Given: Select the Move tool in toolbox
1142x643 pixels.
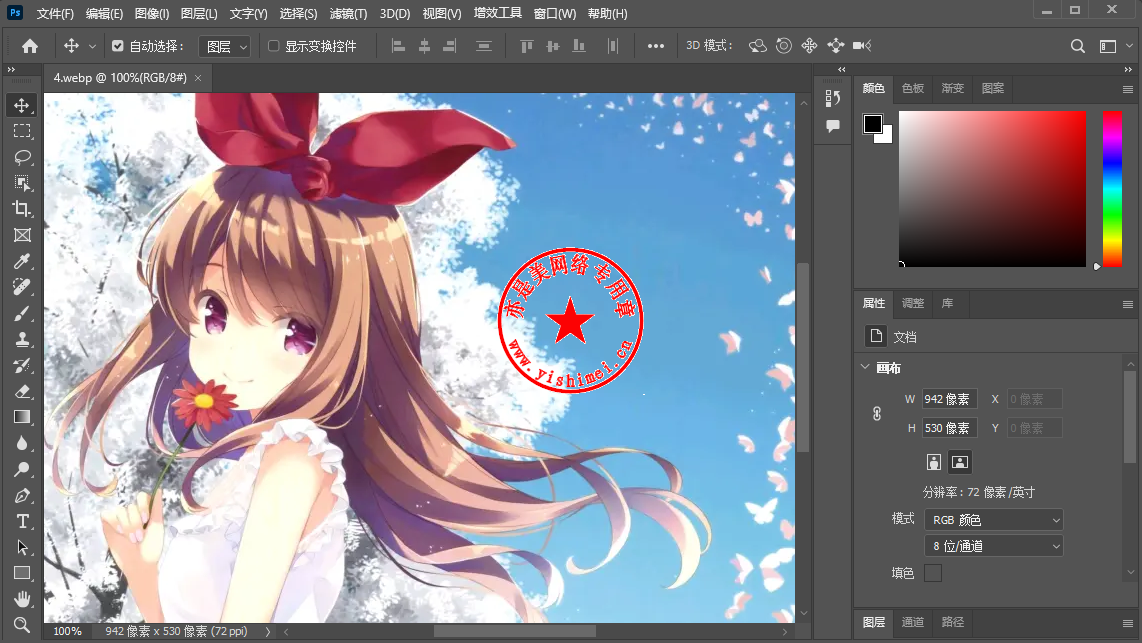Looking at the screenshot, I should coord(22,106).
